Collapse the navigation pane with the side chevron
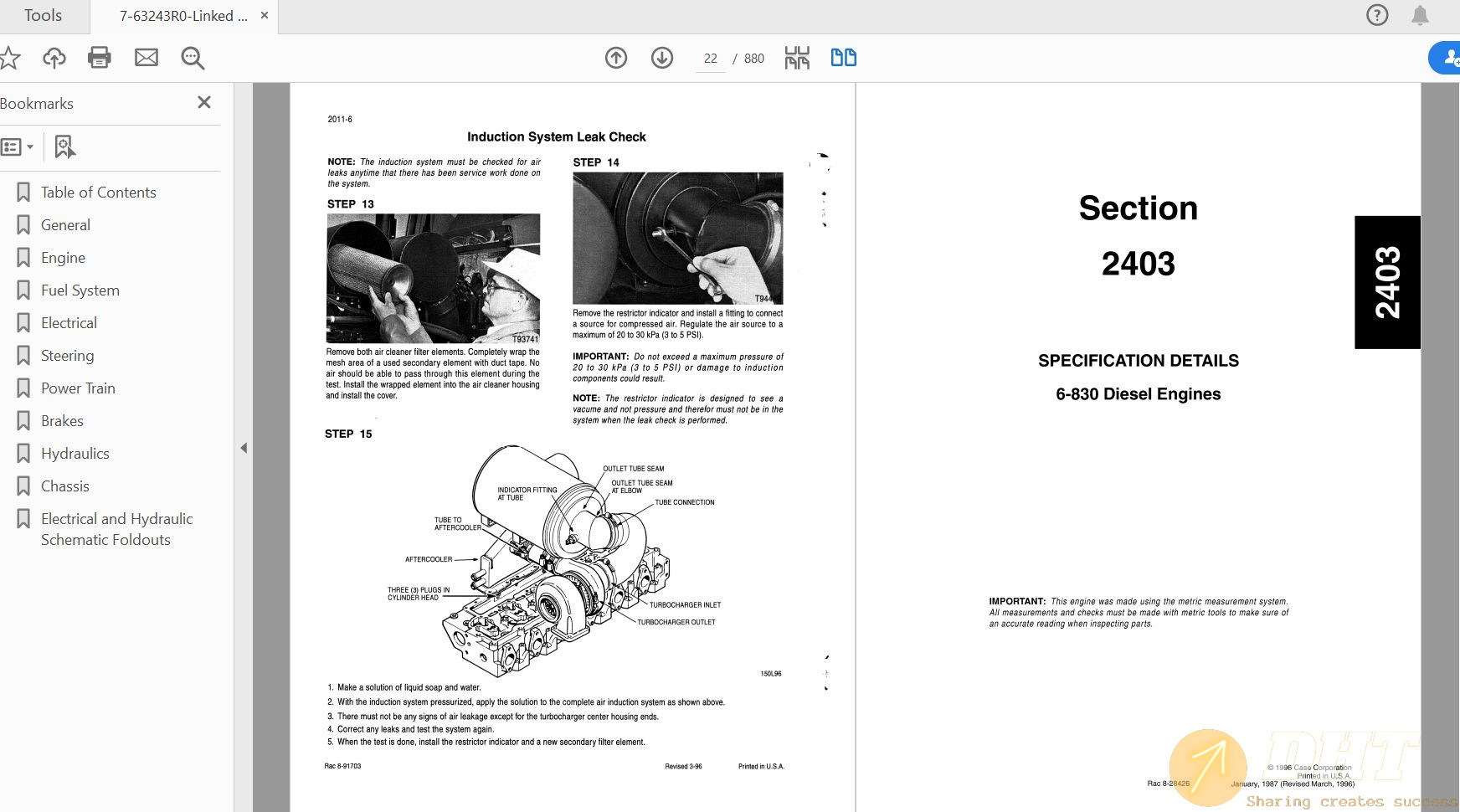This screenshot has width=1460, height=812. click(x=244, y=448)
